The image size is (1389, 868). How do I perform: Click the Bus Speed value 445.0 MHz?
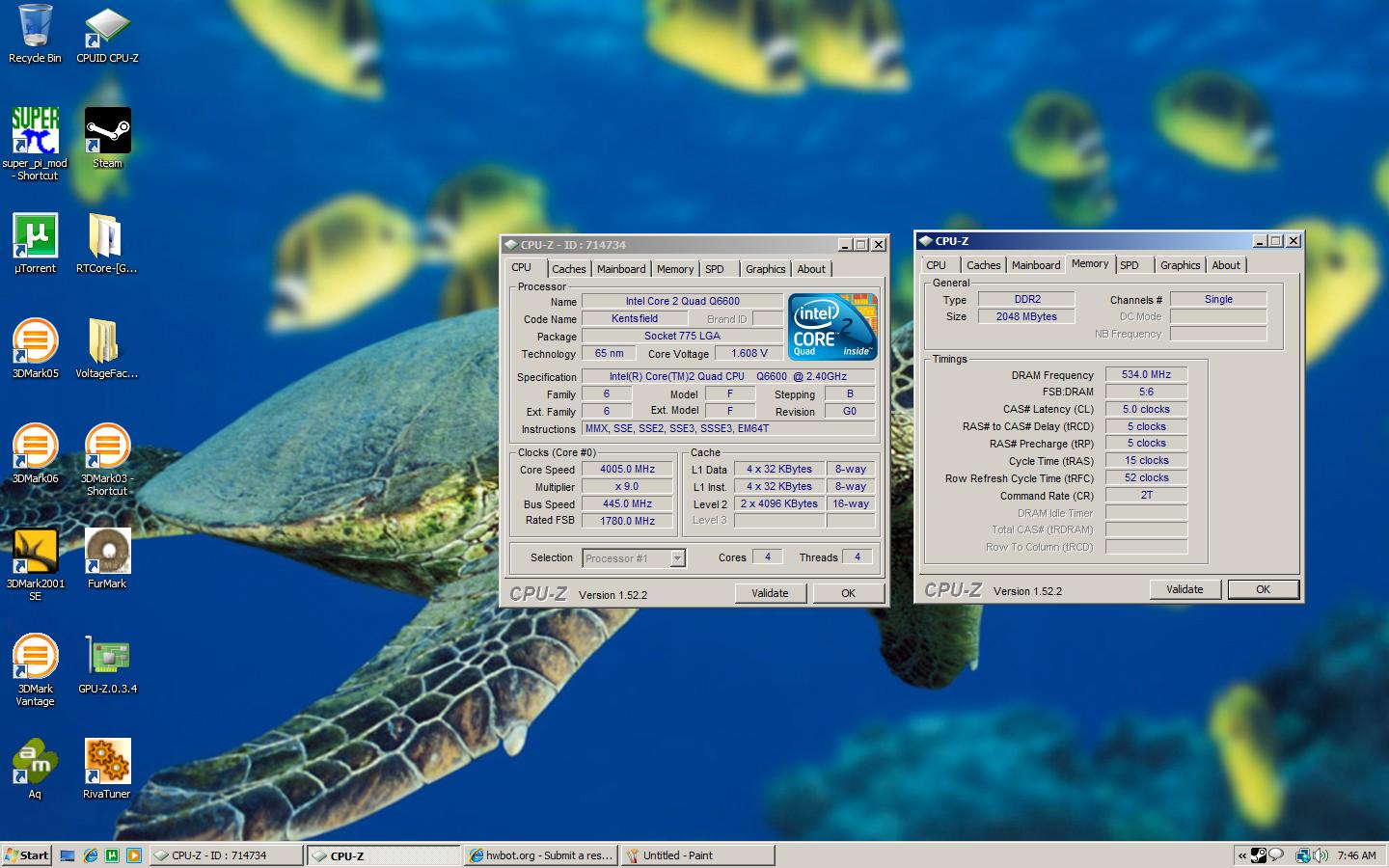[627, 503]
